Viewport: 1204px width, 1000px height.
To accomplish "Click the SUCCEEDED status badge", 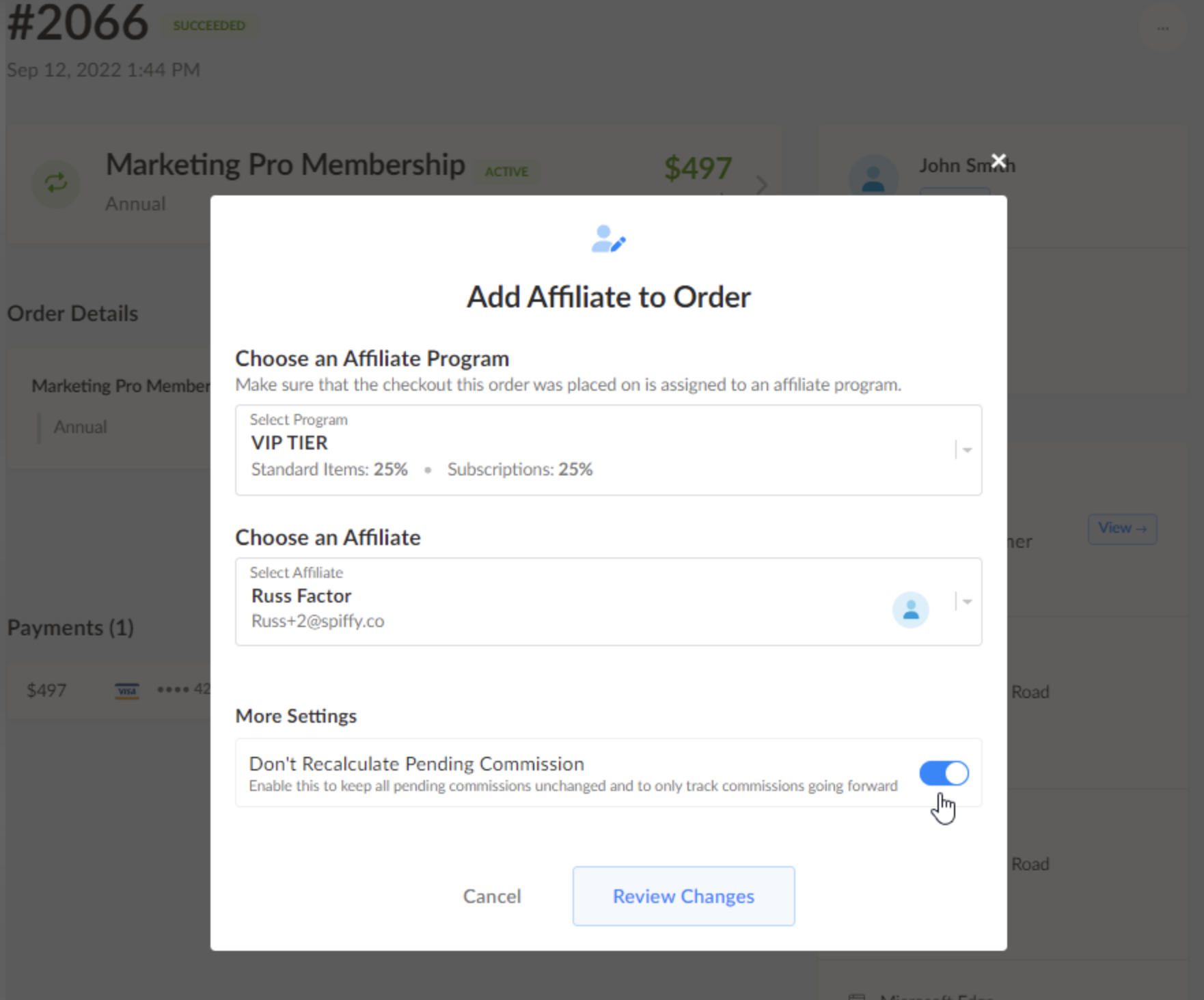I will point(209,26).
